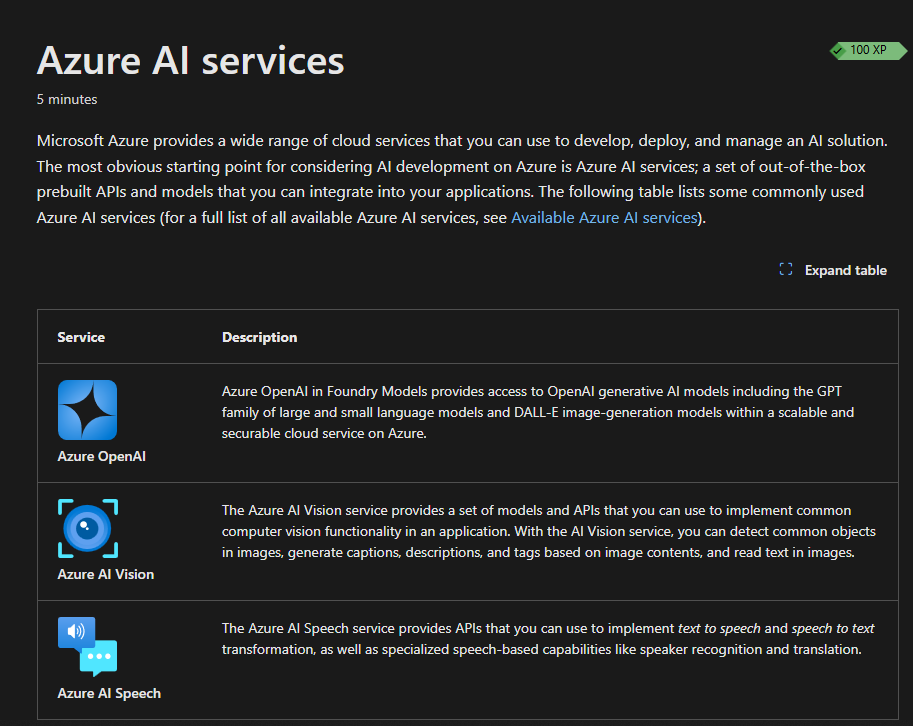913x726 pixels.
Task: Click the Description column header
Action: pyautogui.click(x=260, y=337)
